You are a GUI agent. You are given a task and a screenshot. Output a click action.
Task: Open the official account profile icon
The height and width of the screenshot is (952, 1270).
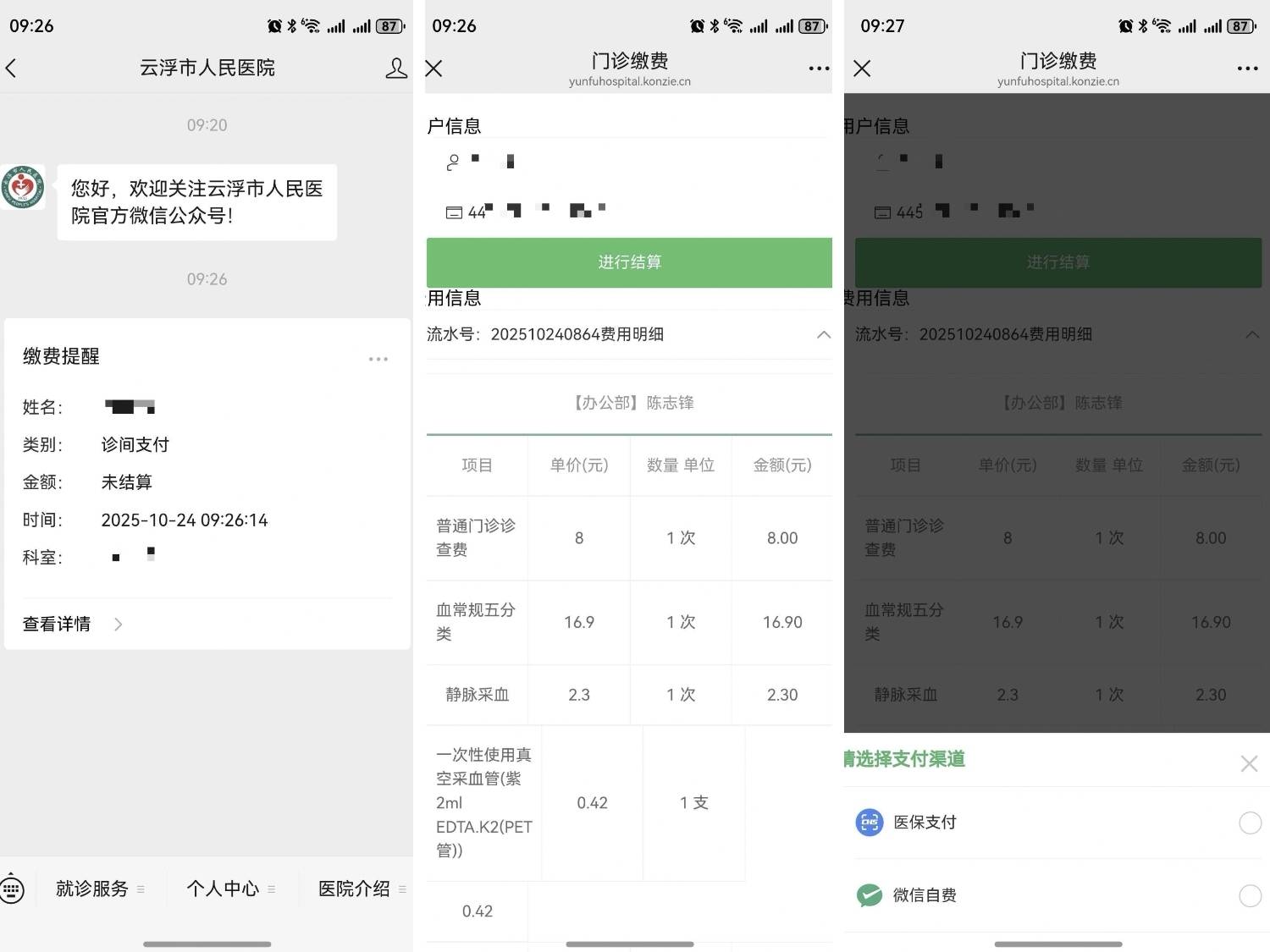(x=396, y=69)
